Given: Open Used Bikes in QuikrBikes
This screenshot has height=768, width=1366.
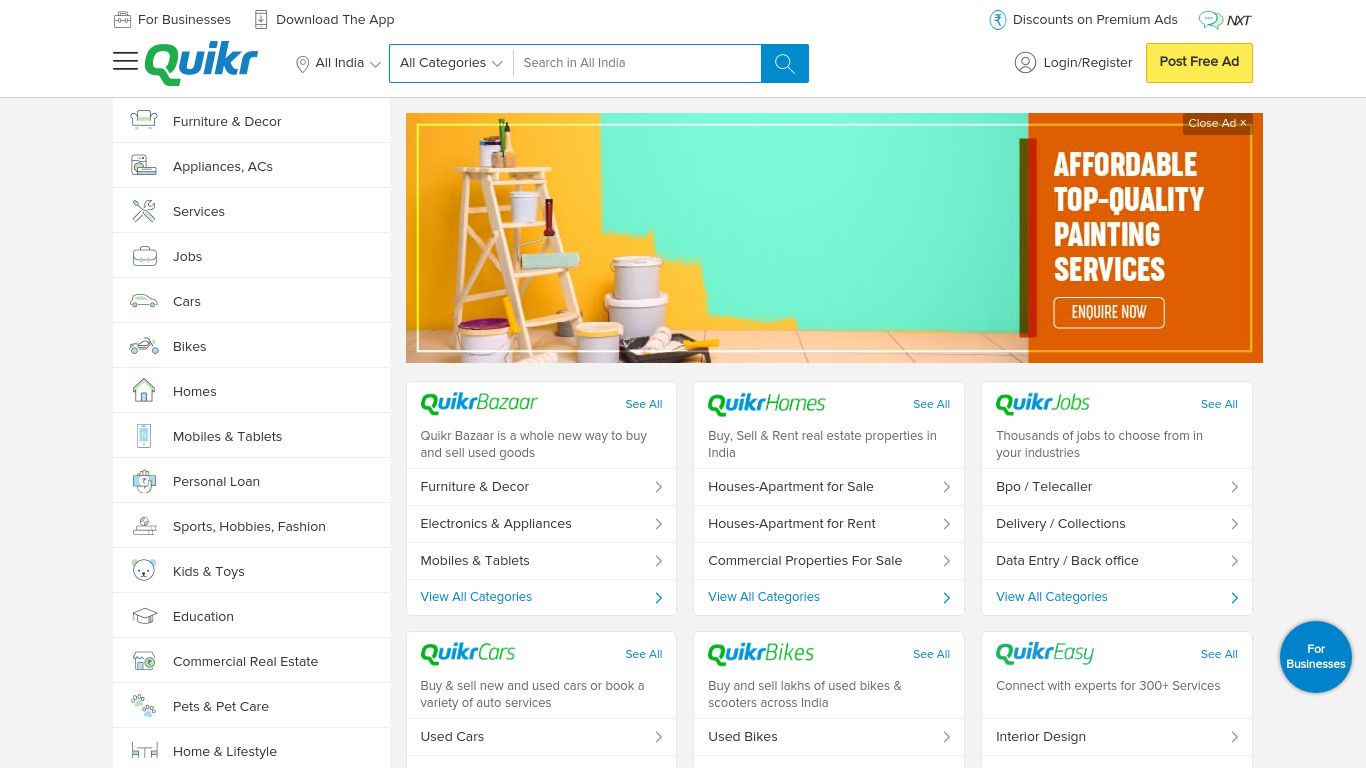Looking at the screenshot, I should point(829,737).
